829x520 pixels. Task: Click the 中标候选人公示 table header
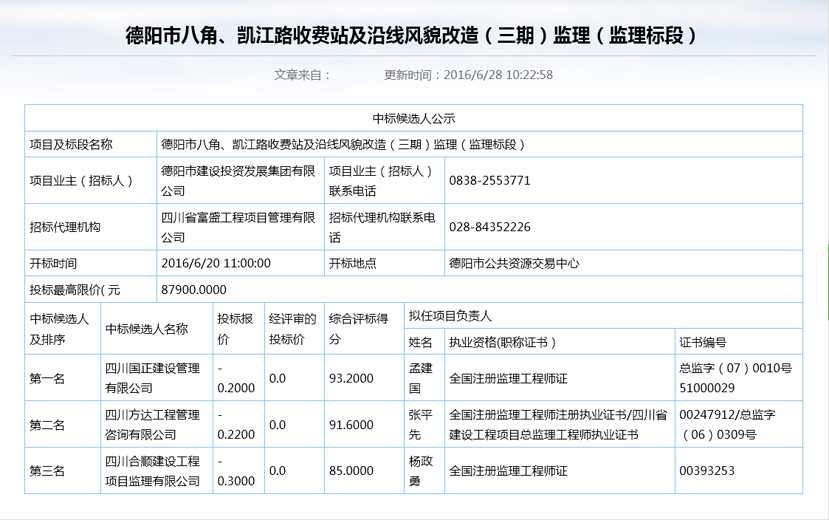point(414,118)
